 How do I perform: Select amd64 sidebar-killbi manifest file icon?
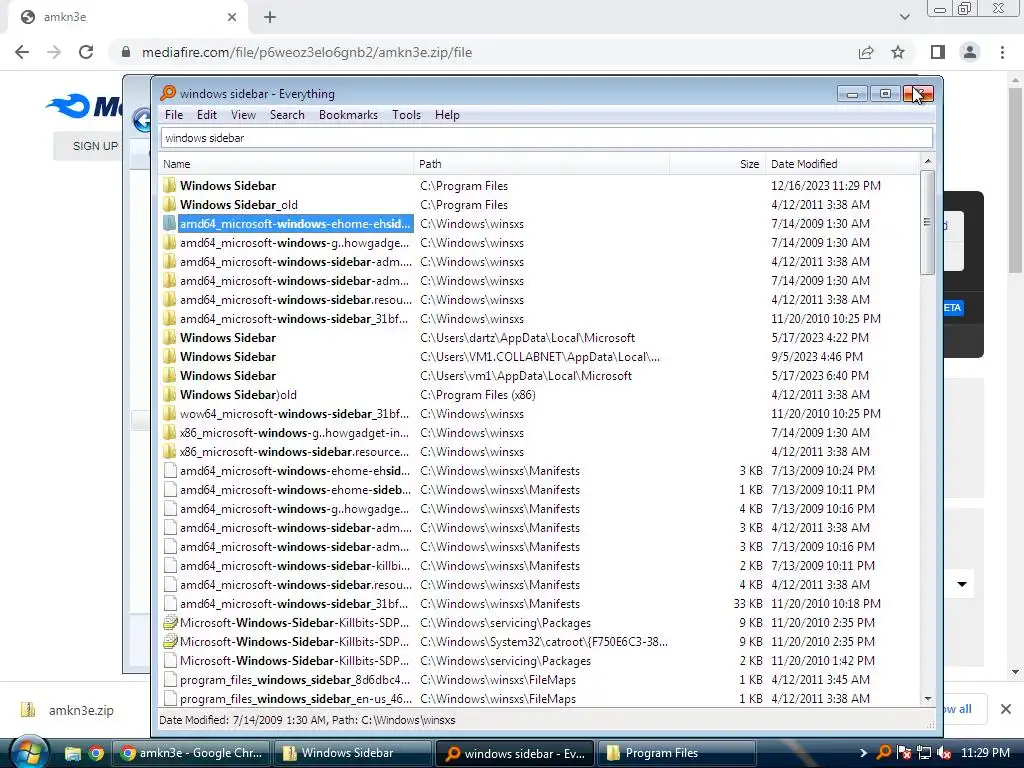coord(170,566)
